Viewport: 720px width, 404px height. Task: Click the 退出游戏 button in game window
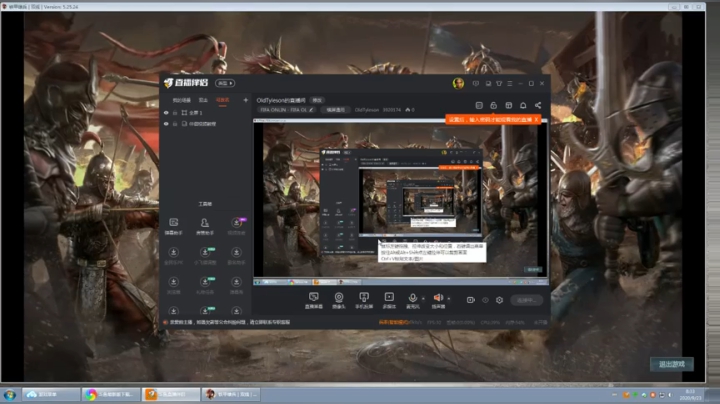pos(672,364)
